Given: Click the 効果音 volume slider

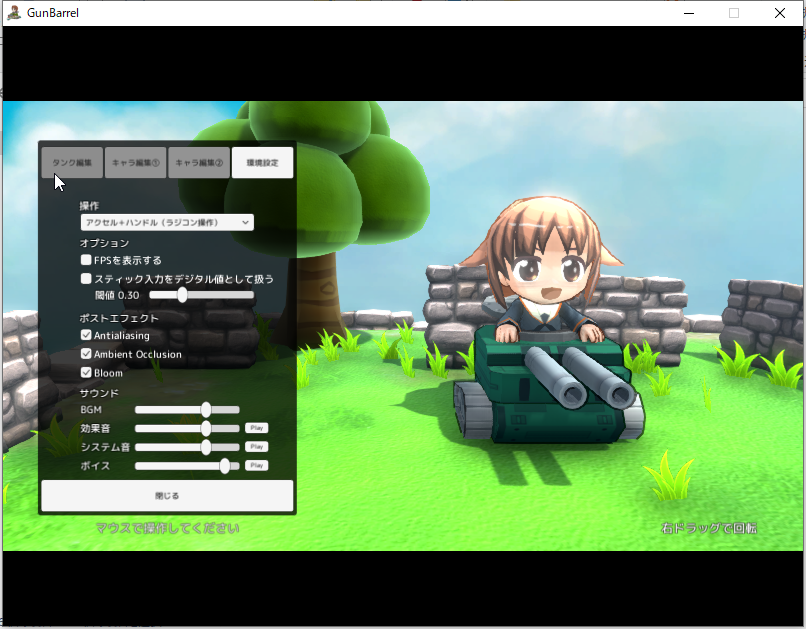Looking at the screenshot, I should click(187, 428).
